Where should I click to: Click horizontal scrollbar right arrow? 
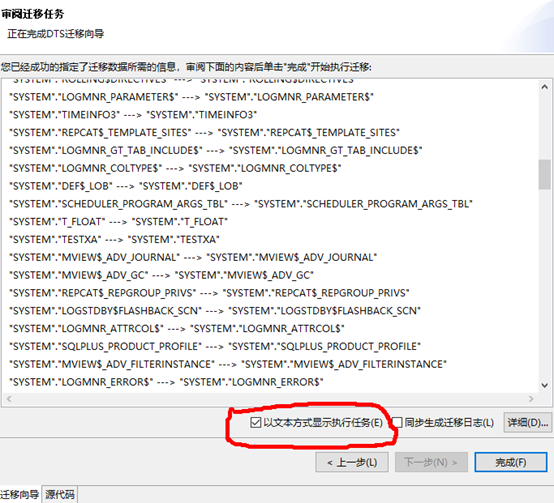(x=531, y=399)
